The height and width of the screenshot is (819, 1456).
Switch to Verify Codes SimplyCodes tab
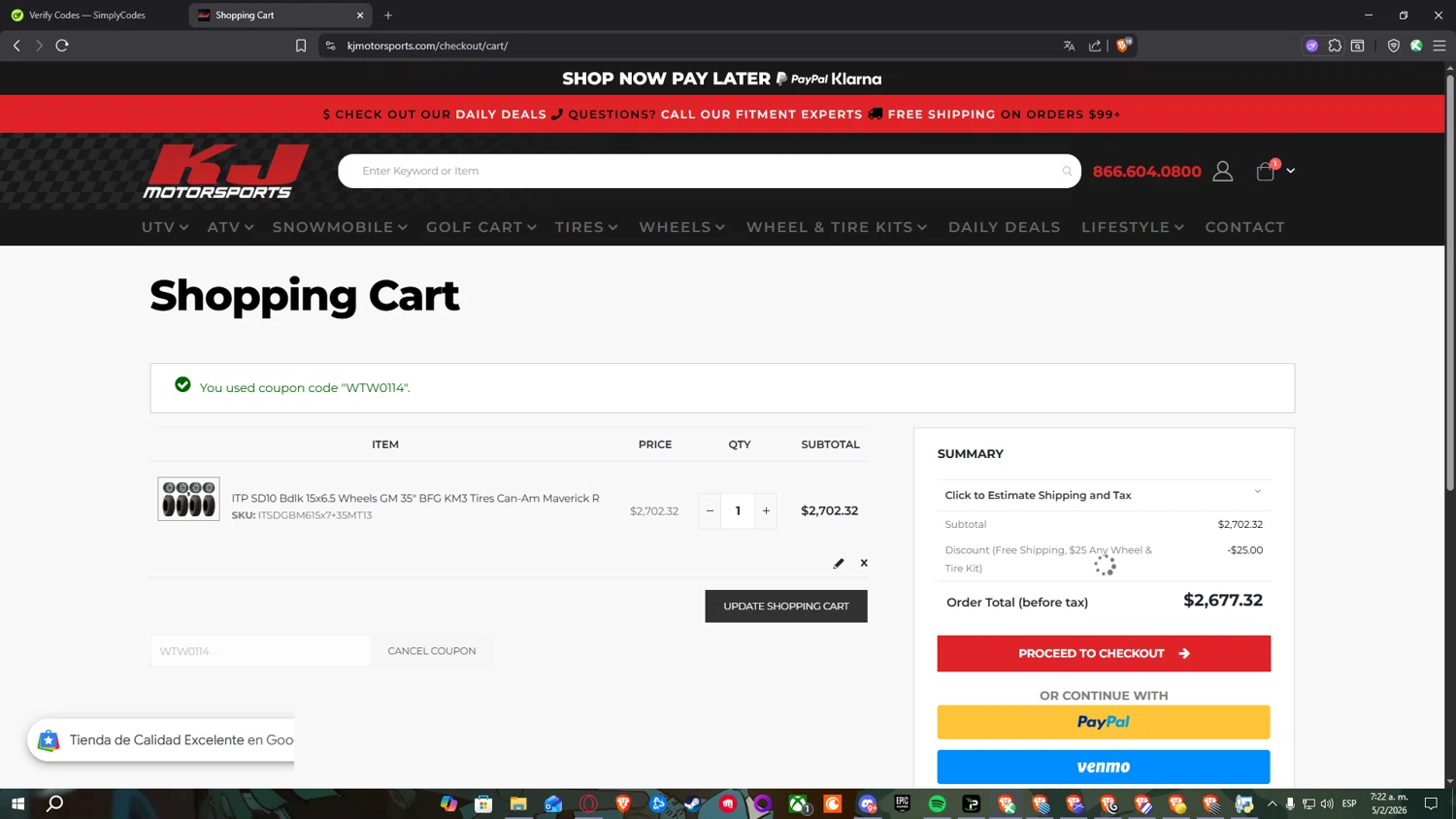pos(87,16)
